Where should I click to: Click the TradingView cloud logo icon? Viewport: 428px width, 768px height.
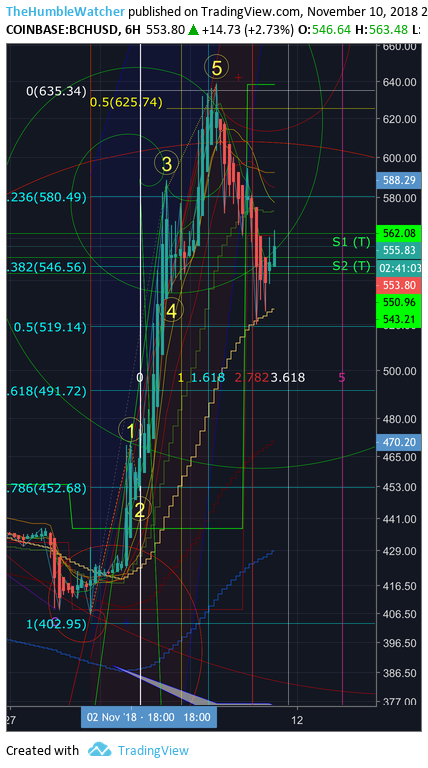pos(99,750)
